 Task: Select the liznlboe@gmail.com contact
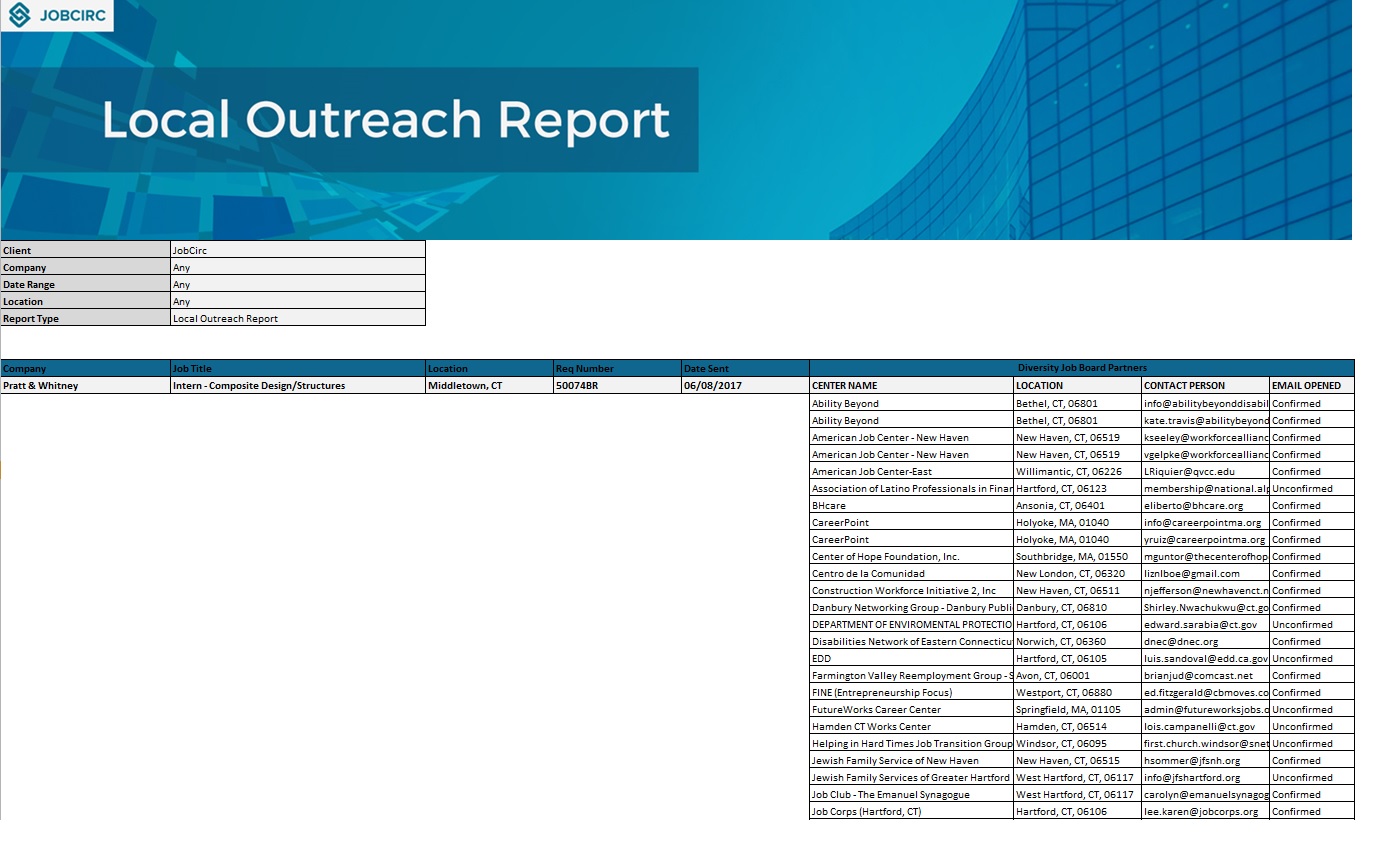pyautogui.click(x=1206, y=573)
